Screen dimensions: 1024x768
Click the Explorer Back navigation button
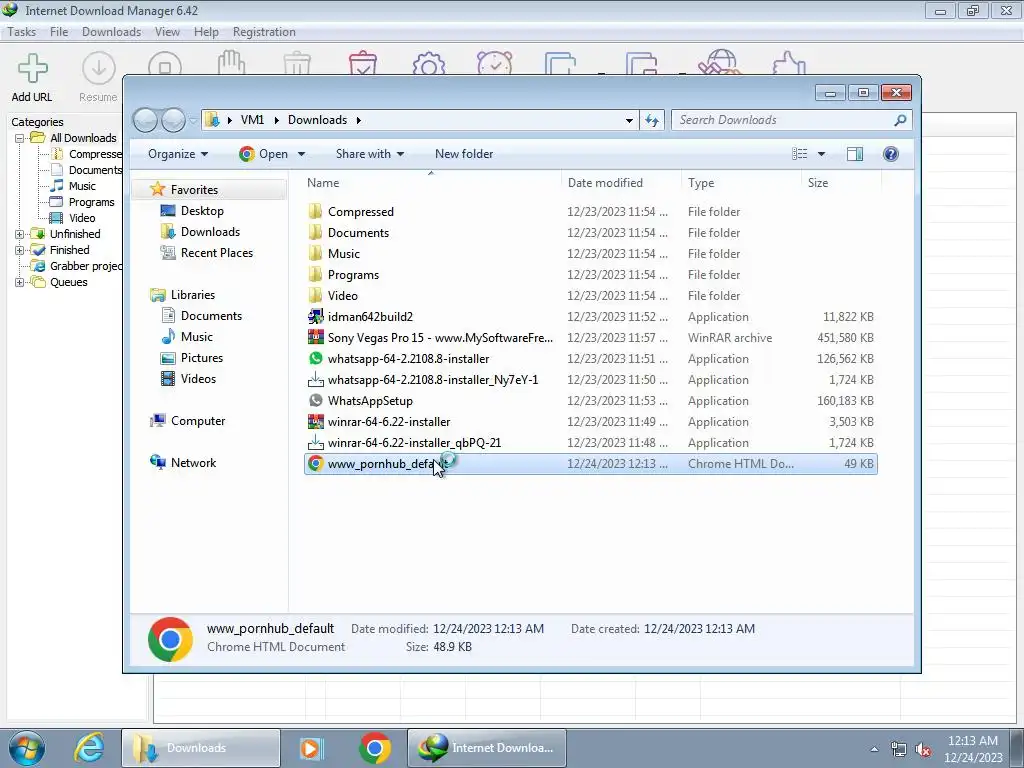click(145, 120)
